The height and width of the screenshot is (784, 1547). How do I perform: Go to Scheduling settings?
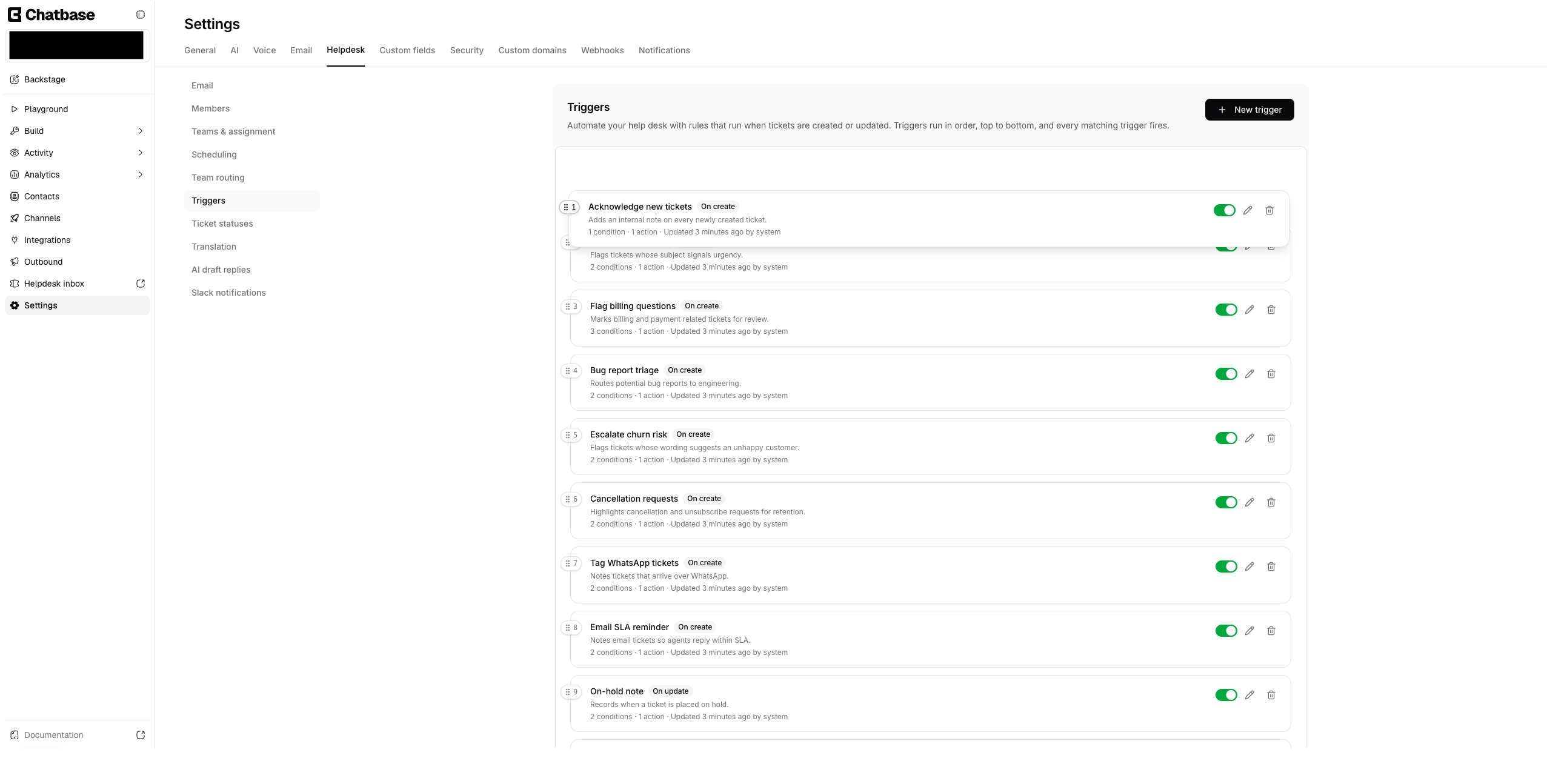252,154
